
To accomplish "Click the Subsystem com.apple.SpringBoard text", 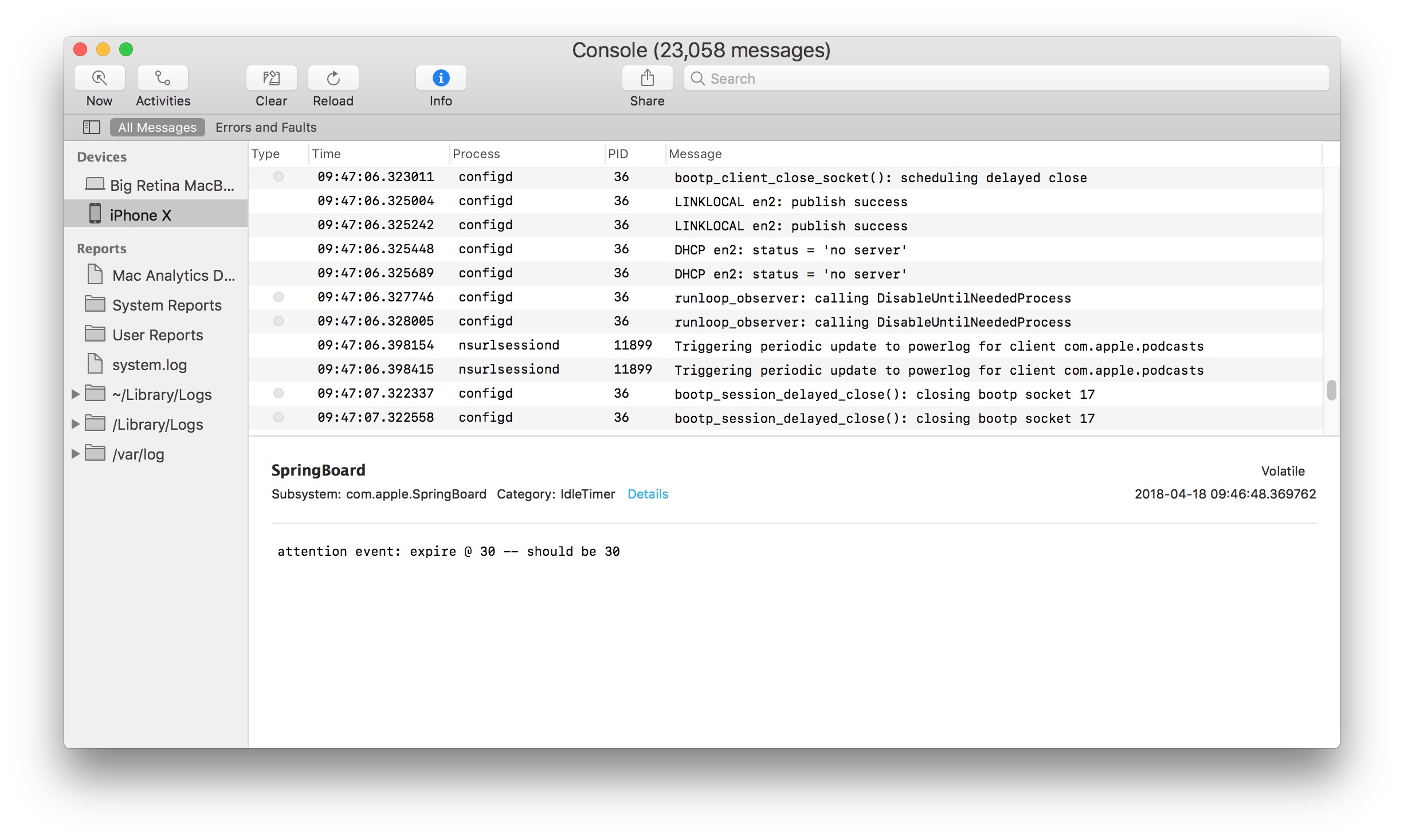I will tap(379, 494).
